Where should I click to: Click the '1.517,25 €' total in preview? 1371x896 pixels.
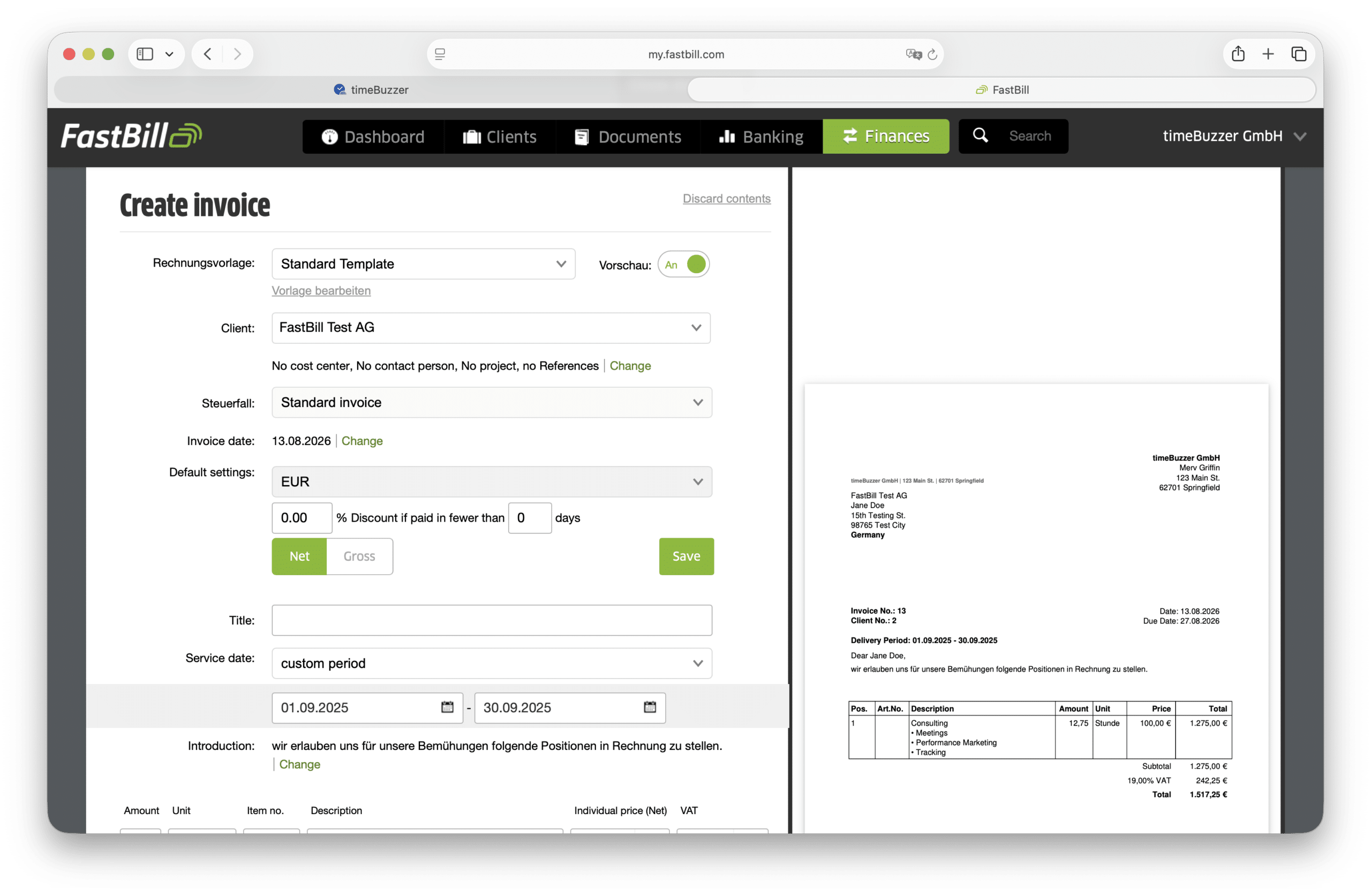1209,794
